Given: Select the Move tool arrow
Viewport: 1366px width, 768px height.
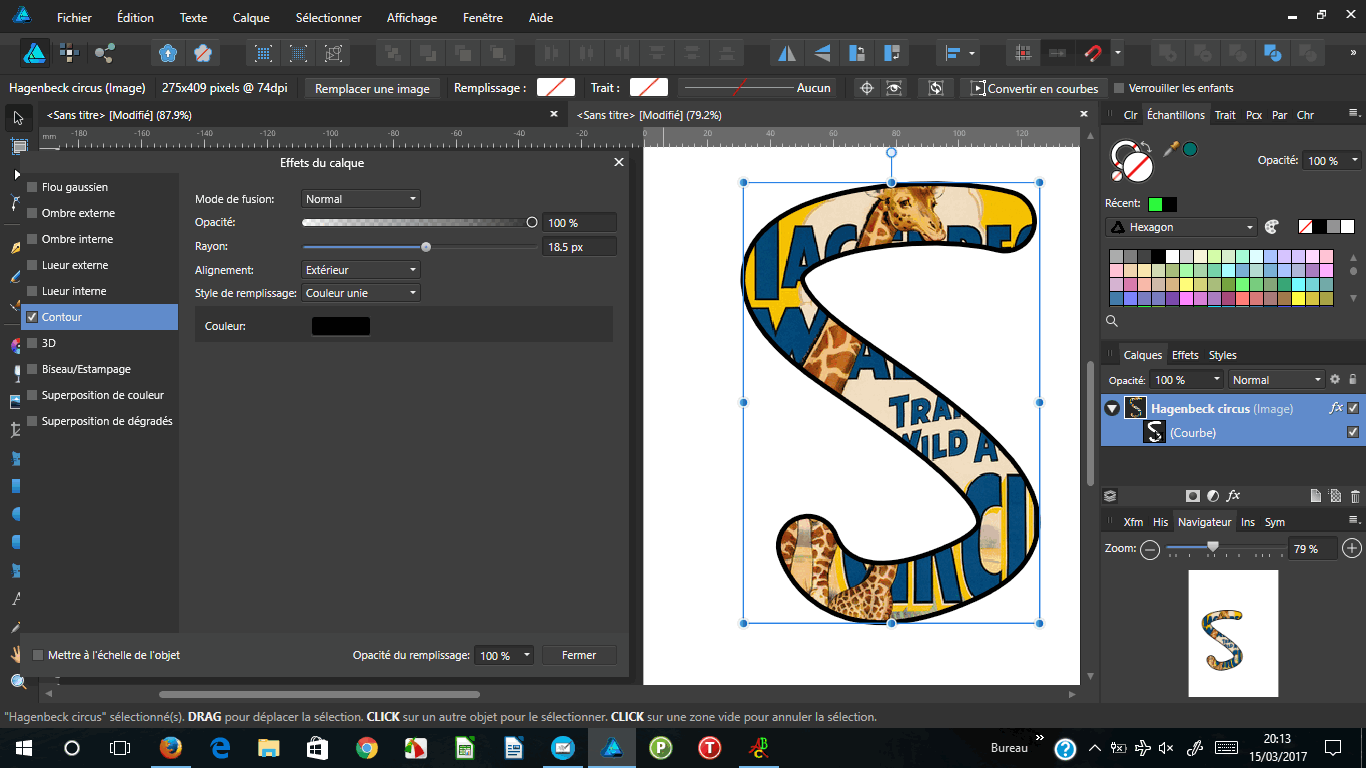Looking at the screenshot, I should click(18, 119).
